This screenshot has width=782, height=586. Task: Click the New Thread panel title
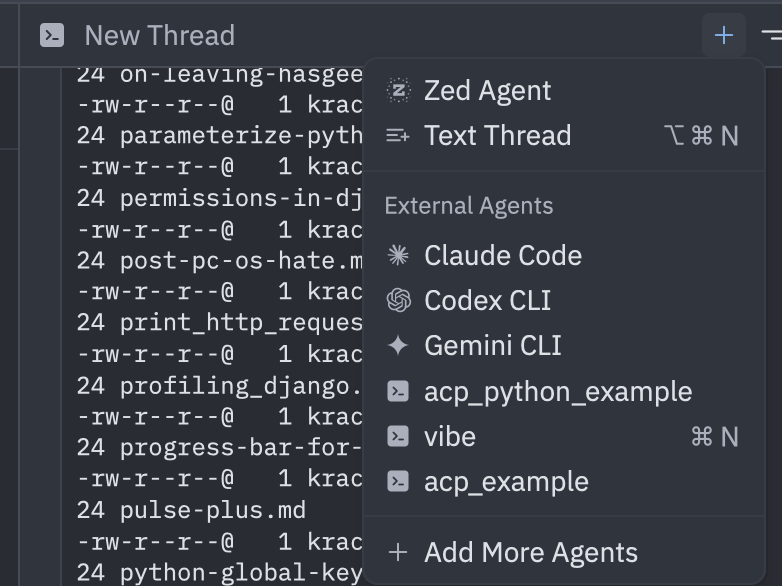point(159,36)
